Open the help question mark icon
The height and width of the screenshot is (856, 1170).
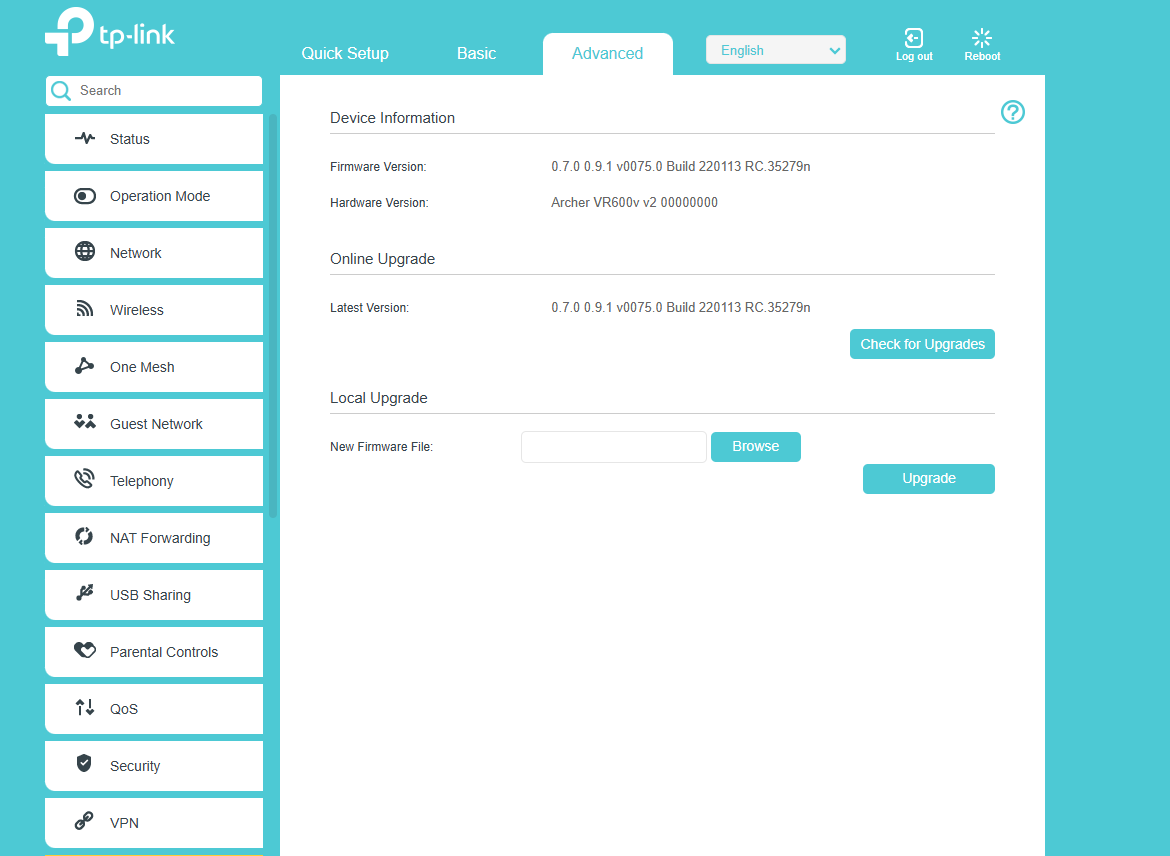pyautogui.click(x=1013, y=112)
